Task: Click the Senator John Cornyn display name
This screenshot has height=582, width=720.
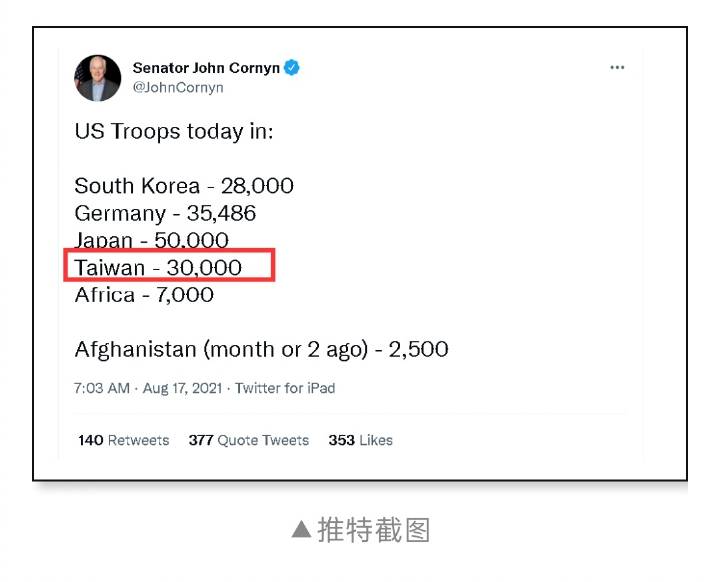Action: (206, 68)
